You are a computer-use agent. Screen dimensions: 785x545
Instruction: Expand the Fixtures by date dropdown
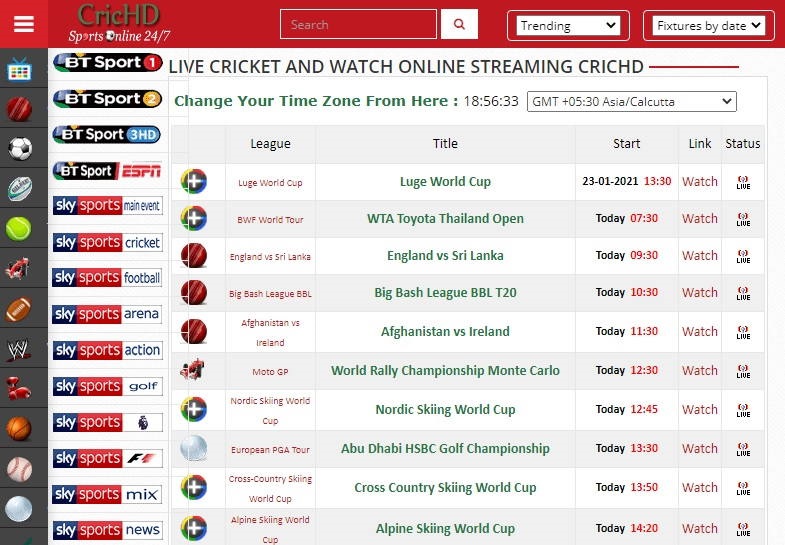pos(709,26)
